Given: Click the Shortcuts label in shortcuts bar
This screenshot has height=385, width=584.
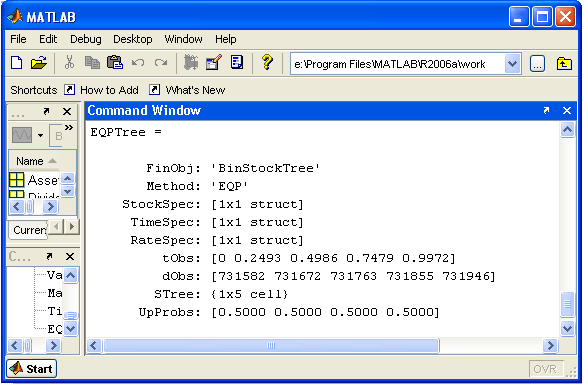Looking at the screenshot, I should [34, 90].
